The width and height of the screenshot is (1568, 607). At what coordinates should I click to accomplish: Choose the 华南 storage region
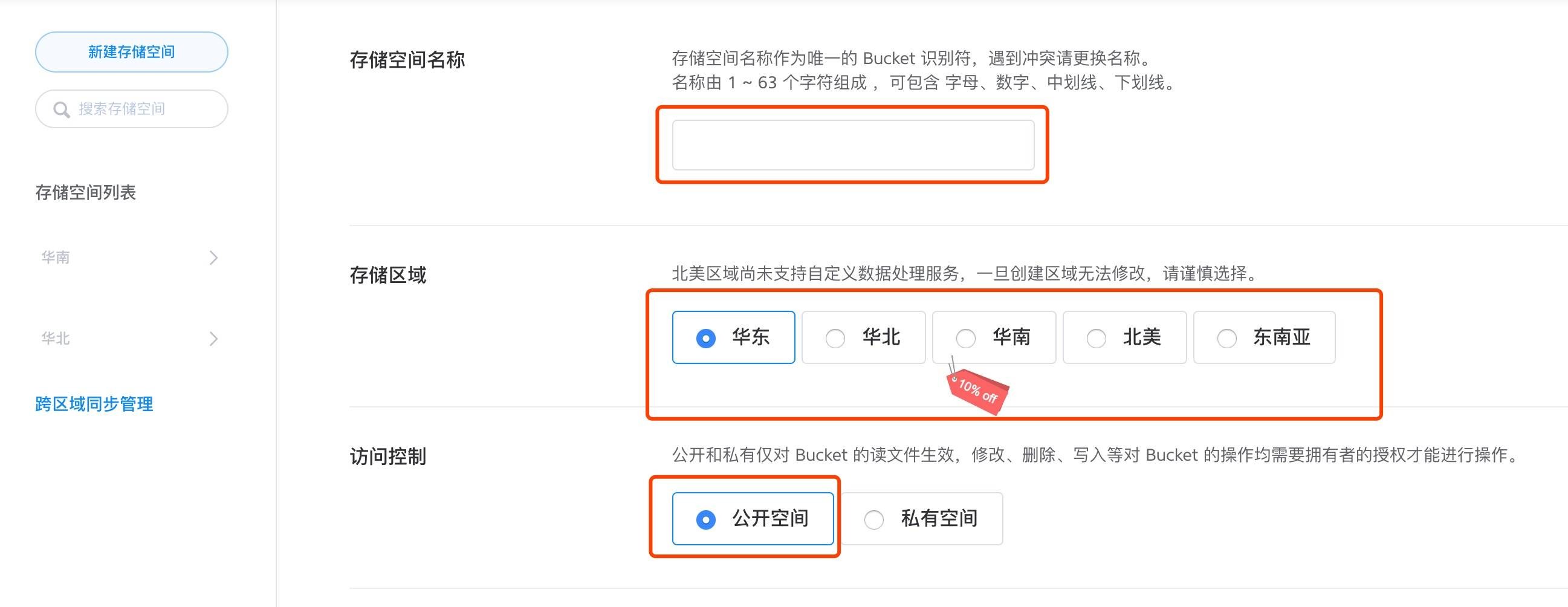point(994,337)
